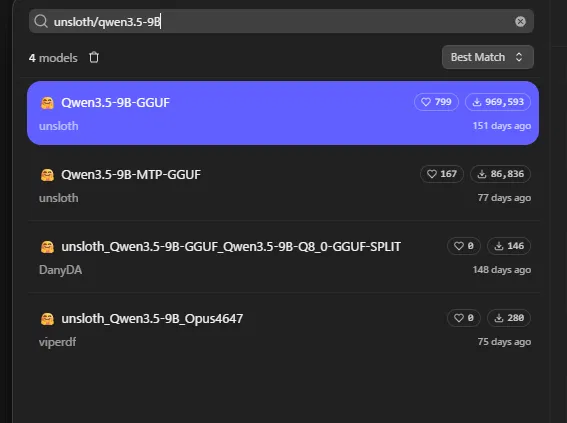The height and width of the screenshot is (423, 567).
Task: Open the Best Match sort dropdown
Action: click(487, 57)
